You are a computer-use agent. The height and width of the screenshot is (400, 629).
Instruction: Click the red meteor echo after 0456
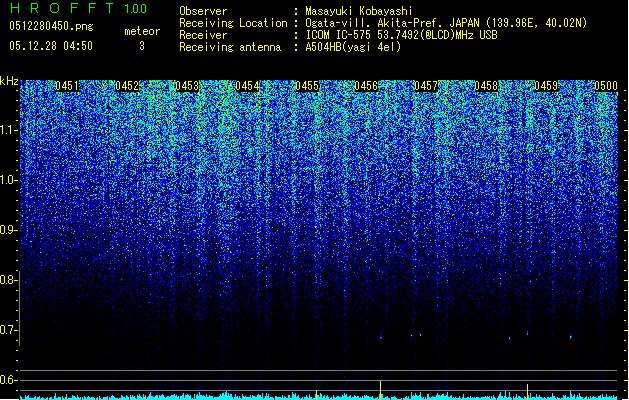[381, 337]
